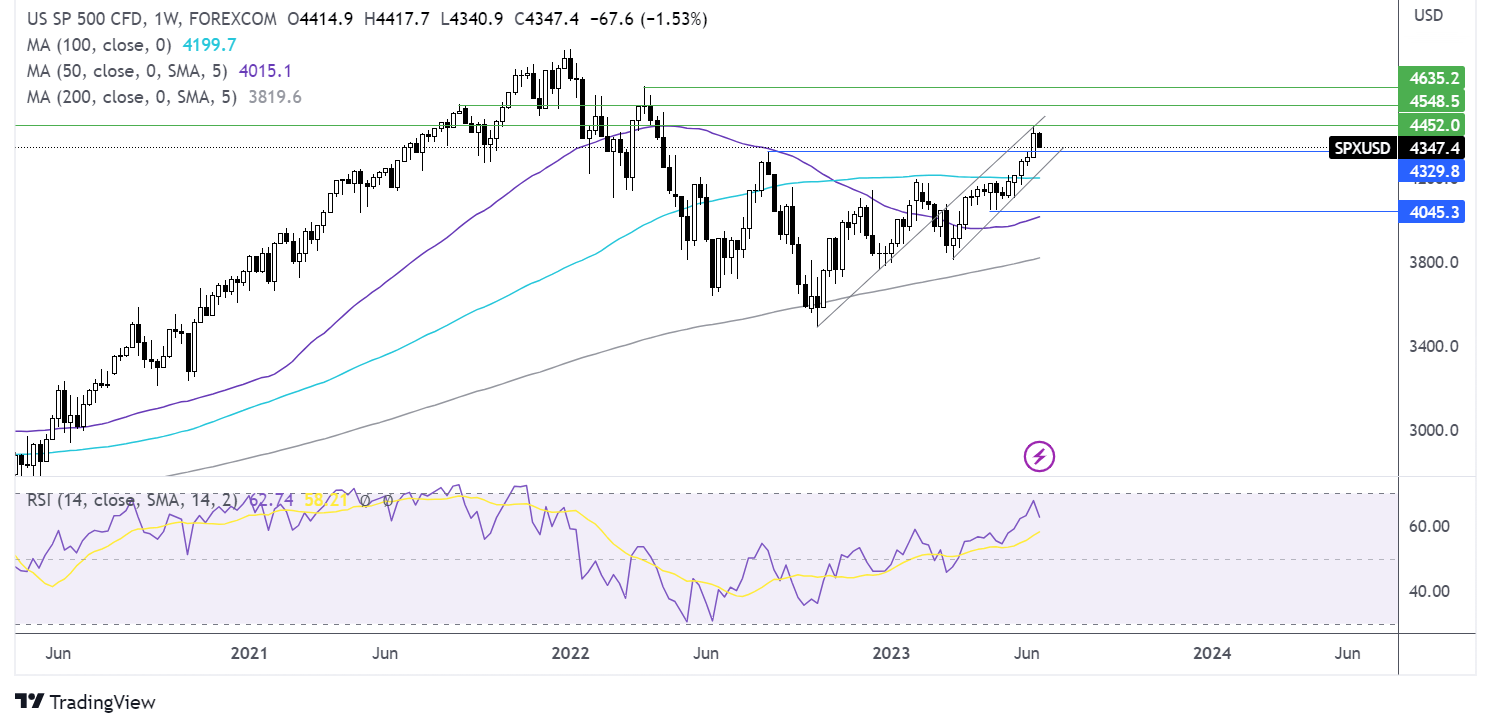Image resolution: width=1491 pixels, height=728 pixels.
Task: Click the 3400.0 price axis value
Action: click(x=1433, y=347)
